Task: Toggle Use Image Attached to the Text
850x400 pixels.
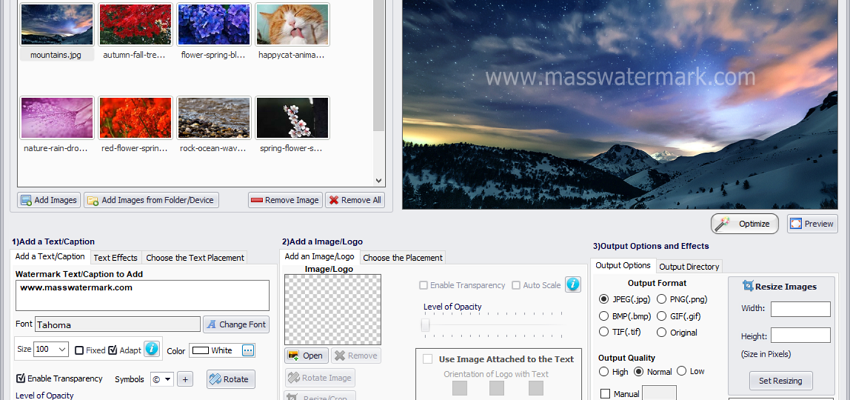Action: pos(428,359)
